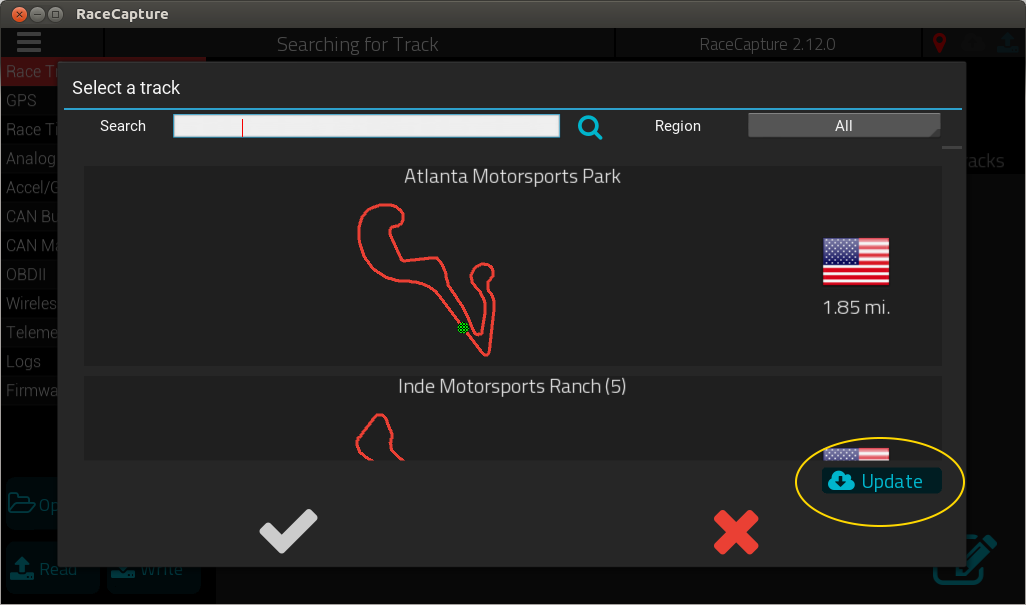Click the edit pencil icon in main window

(x=966, y=559)
